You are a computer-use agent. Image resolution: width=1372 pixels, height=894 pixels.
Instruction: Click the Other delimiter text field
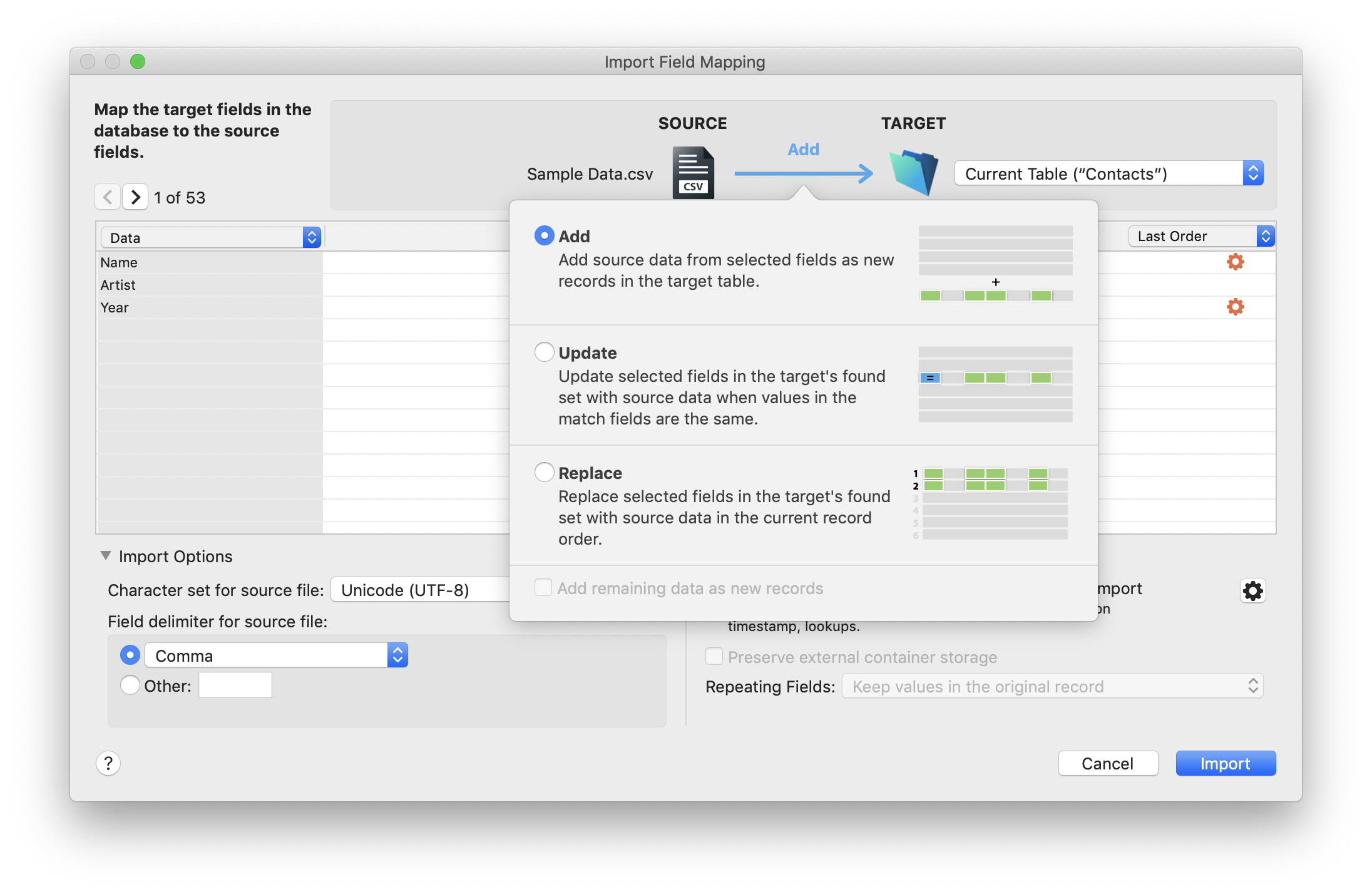(x=235, y=686)
